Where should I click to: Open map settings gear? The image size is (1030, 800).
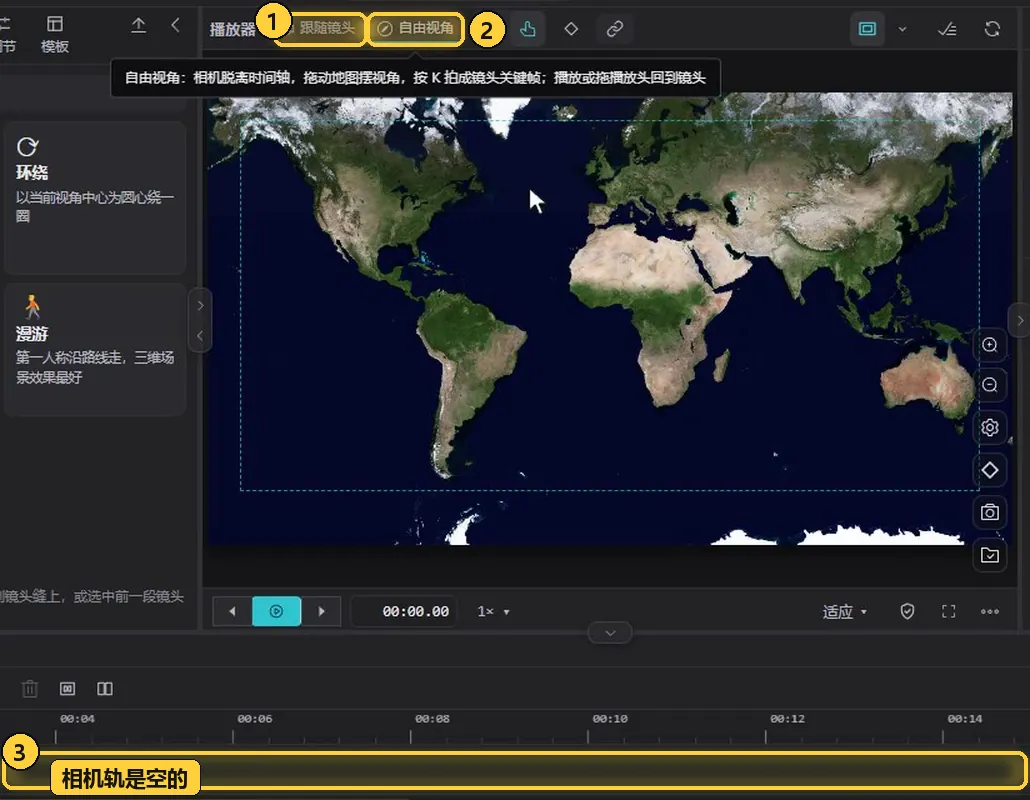(x=989, y=428)
